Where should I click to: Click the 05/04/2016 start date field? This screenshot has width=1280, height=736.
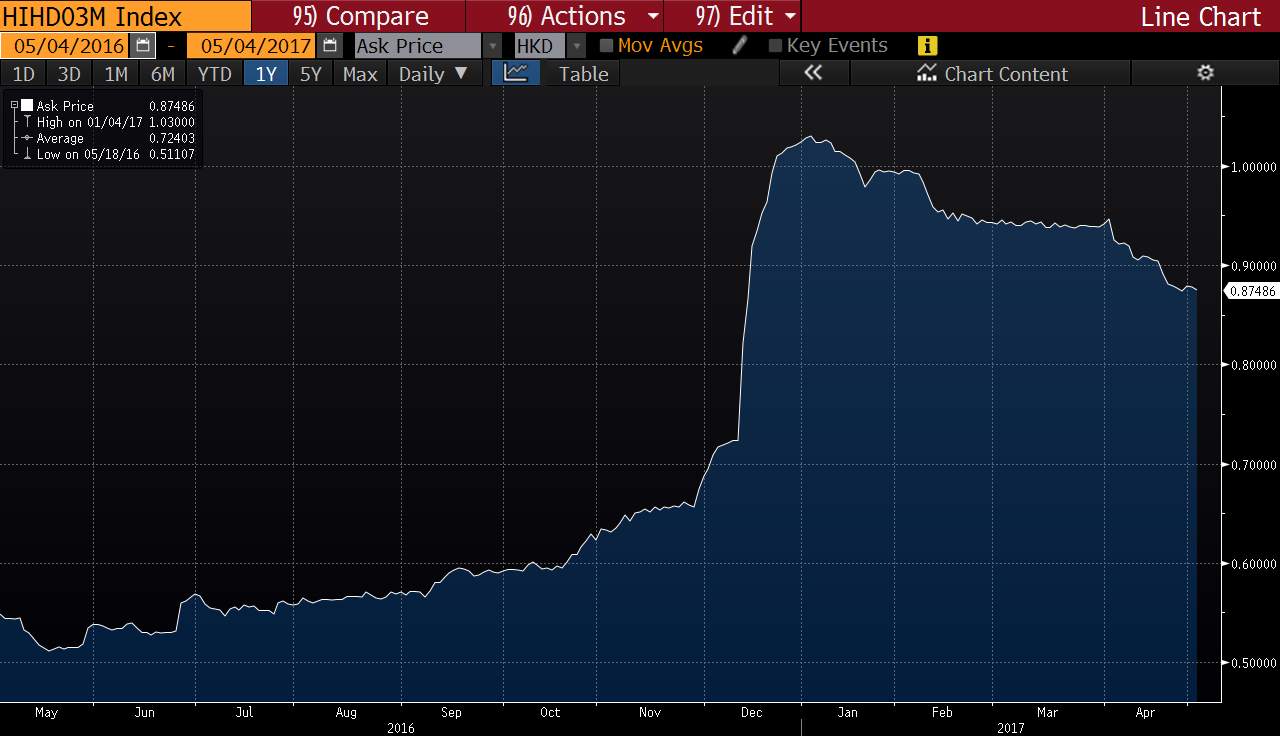pyautogui.click(x=65, y=46)
